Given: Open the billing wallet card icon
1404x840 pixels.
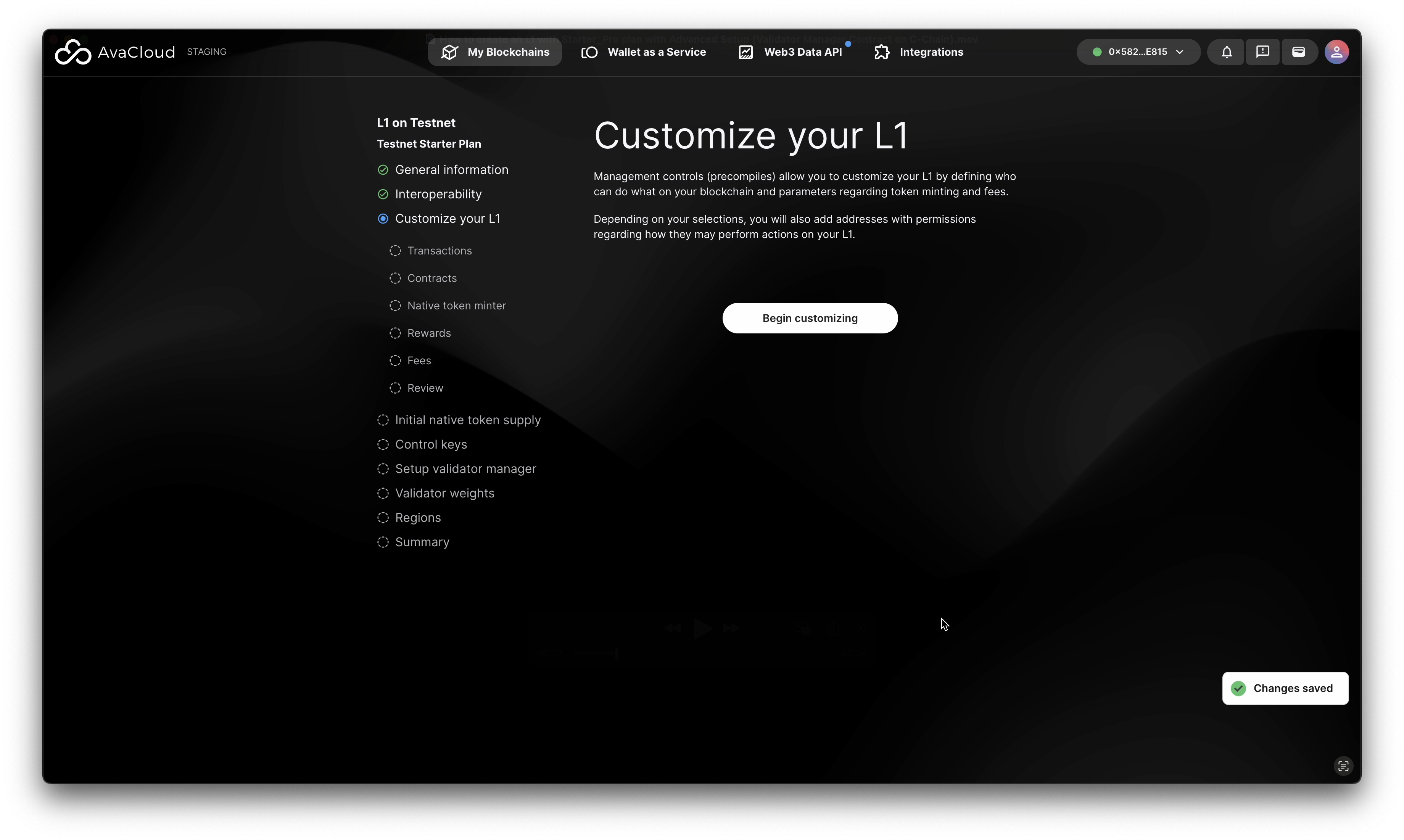Looking at the screenshot, I should click(1299, 52).
